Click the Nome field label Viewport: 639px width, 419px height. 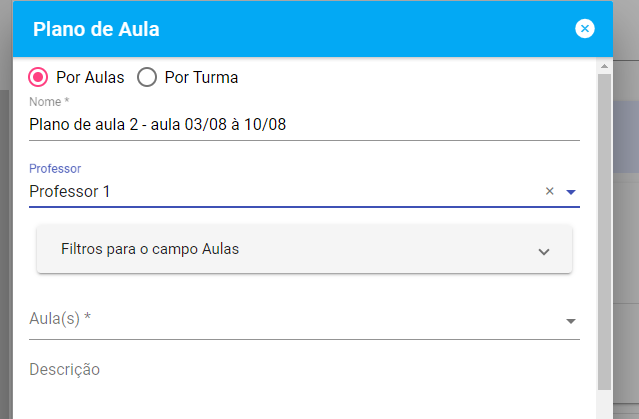49,101
